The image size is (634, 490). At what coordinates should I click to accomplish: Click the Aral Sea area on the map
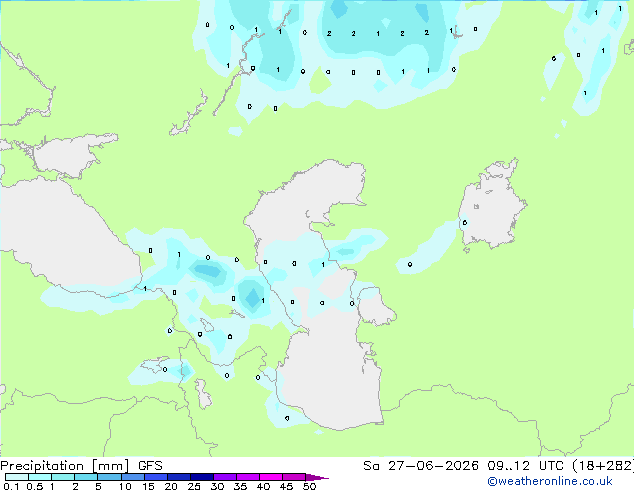(x=491, y=206)
